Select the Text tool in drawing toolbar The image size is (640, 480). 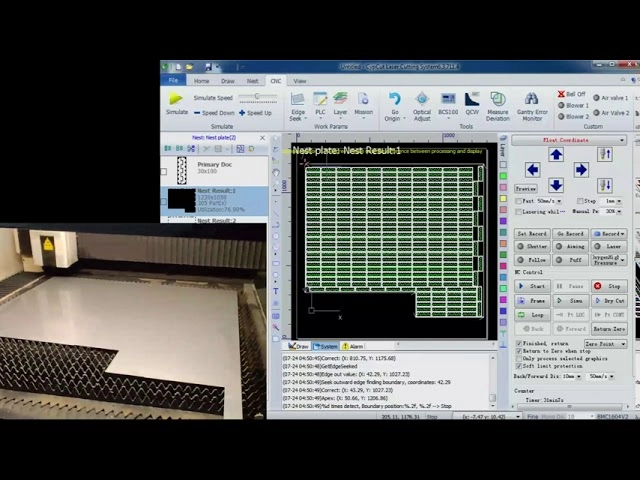(x=276, y=291)
